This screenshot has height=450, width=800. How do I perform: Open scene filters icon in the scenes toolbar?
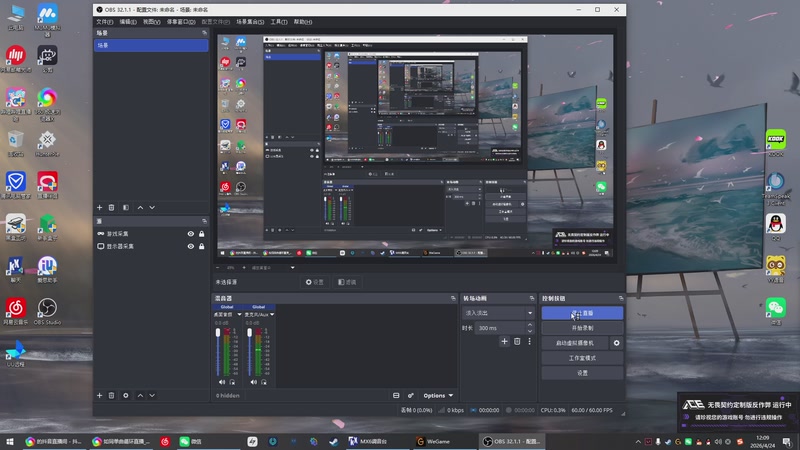point(126,208)
